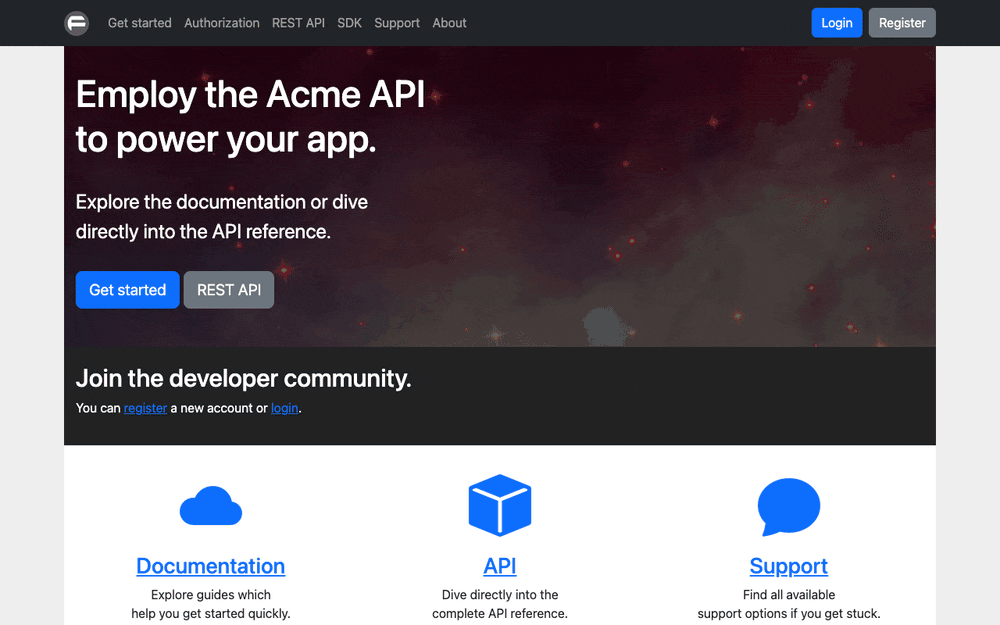Viewport: 1000px width, 625px height.
Task: Click the 'Find all available' description text
Action: tap(789, 595)
